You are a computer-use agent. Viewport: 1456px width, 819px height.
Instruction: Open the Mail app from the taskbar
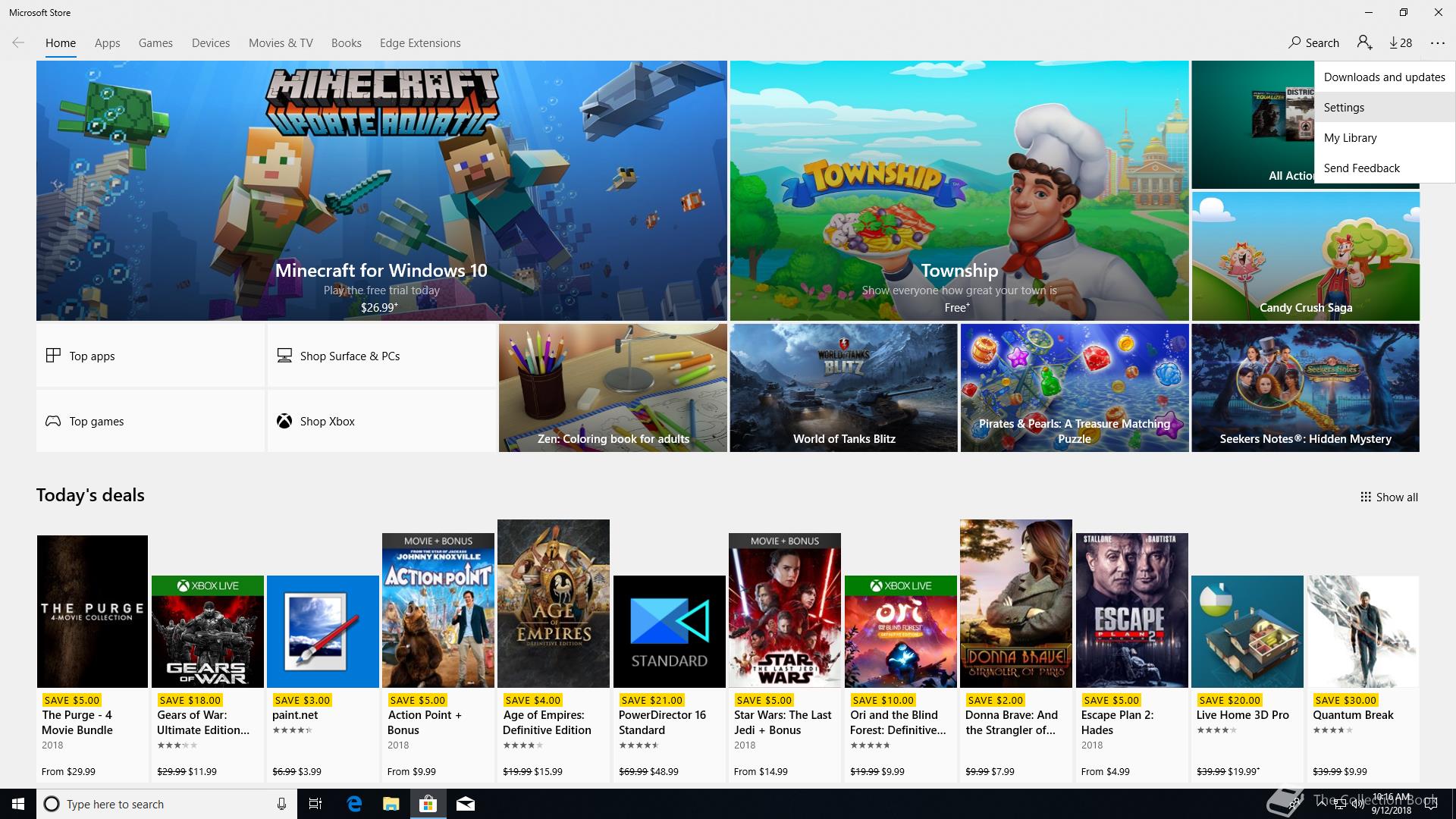(466, 804)
